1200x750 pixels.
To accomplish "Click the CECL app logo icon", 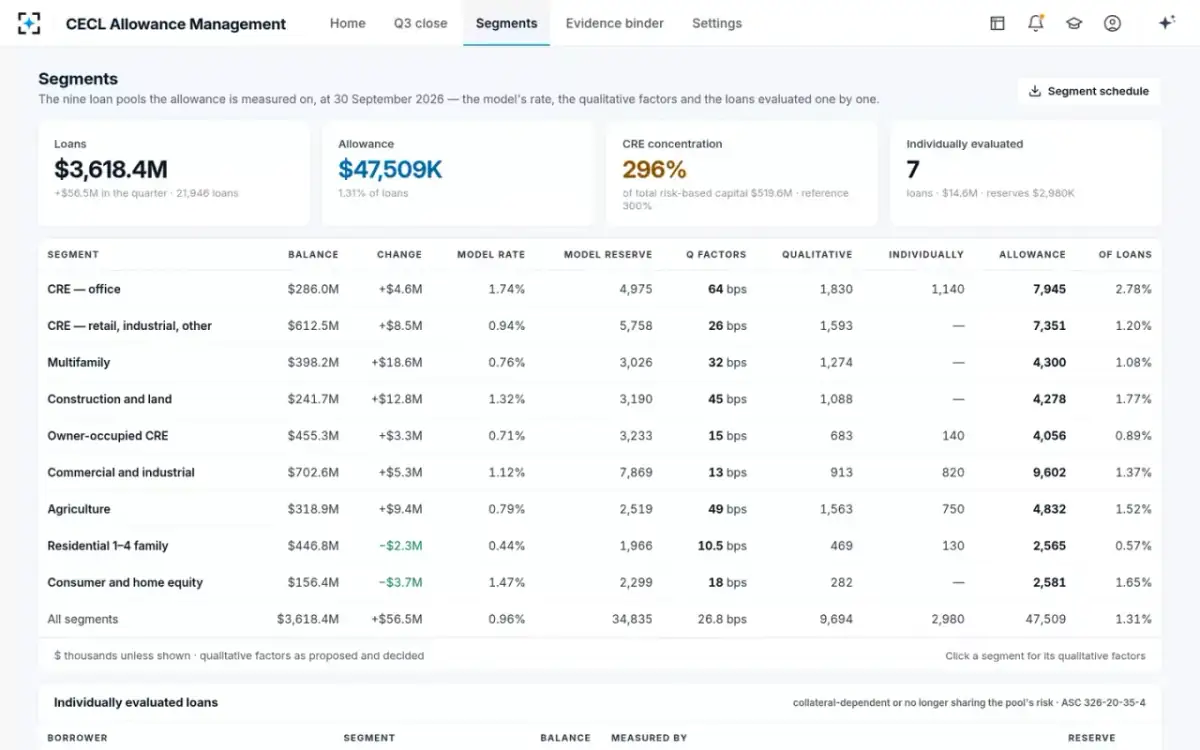I will pos(29,23).
